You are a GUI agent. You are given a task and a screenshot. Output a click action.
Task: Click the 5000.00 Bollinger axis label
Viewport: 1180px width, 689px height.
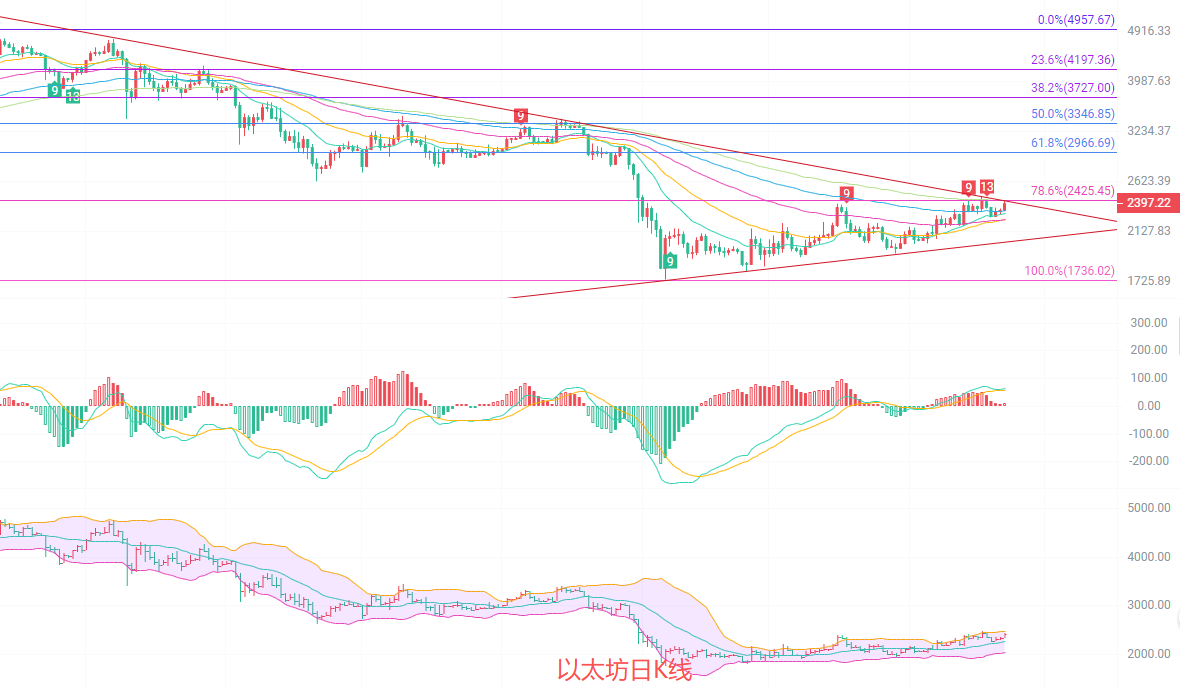click(1148, 508)
